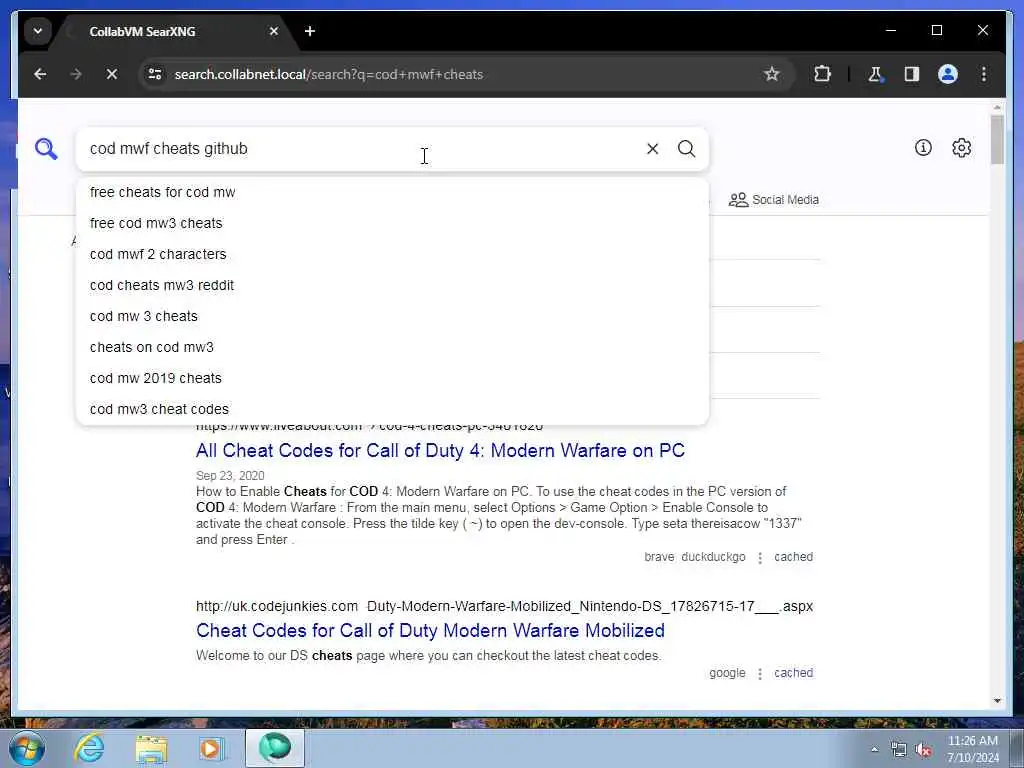Toggle the browser side panel
The image size is (1024, 768).
click(912, 74)
